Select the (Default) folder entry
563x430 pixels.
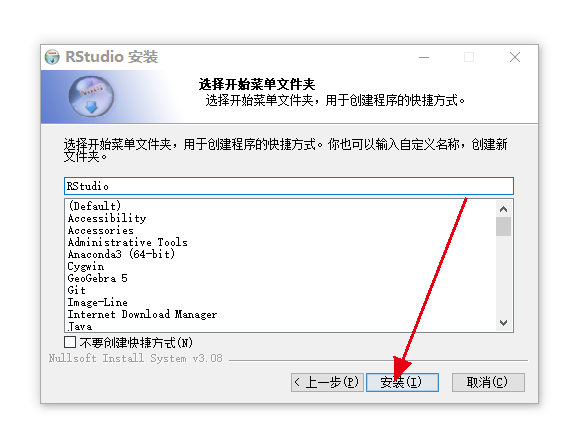click(95, 206)
